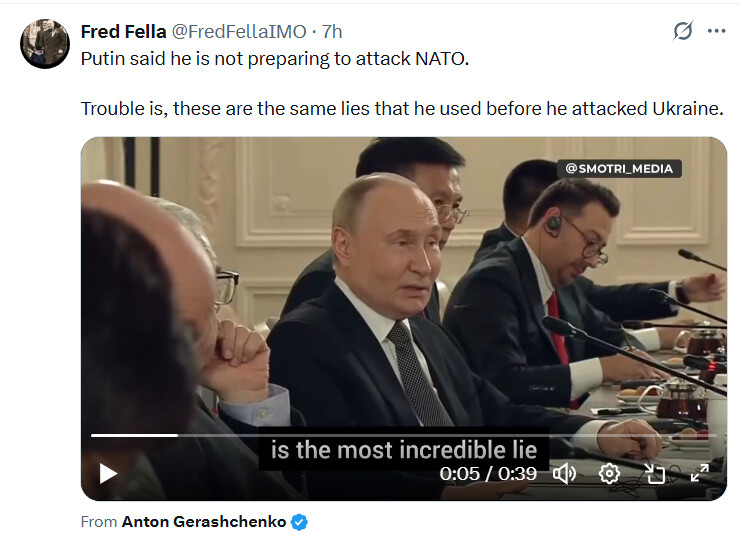This screenshot has height=545, width=740.
Task: Open video settings gear icon
Action: (x=609, y=473)
